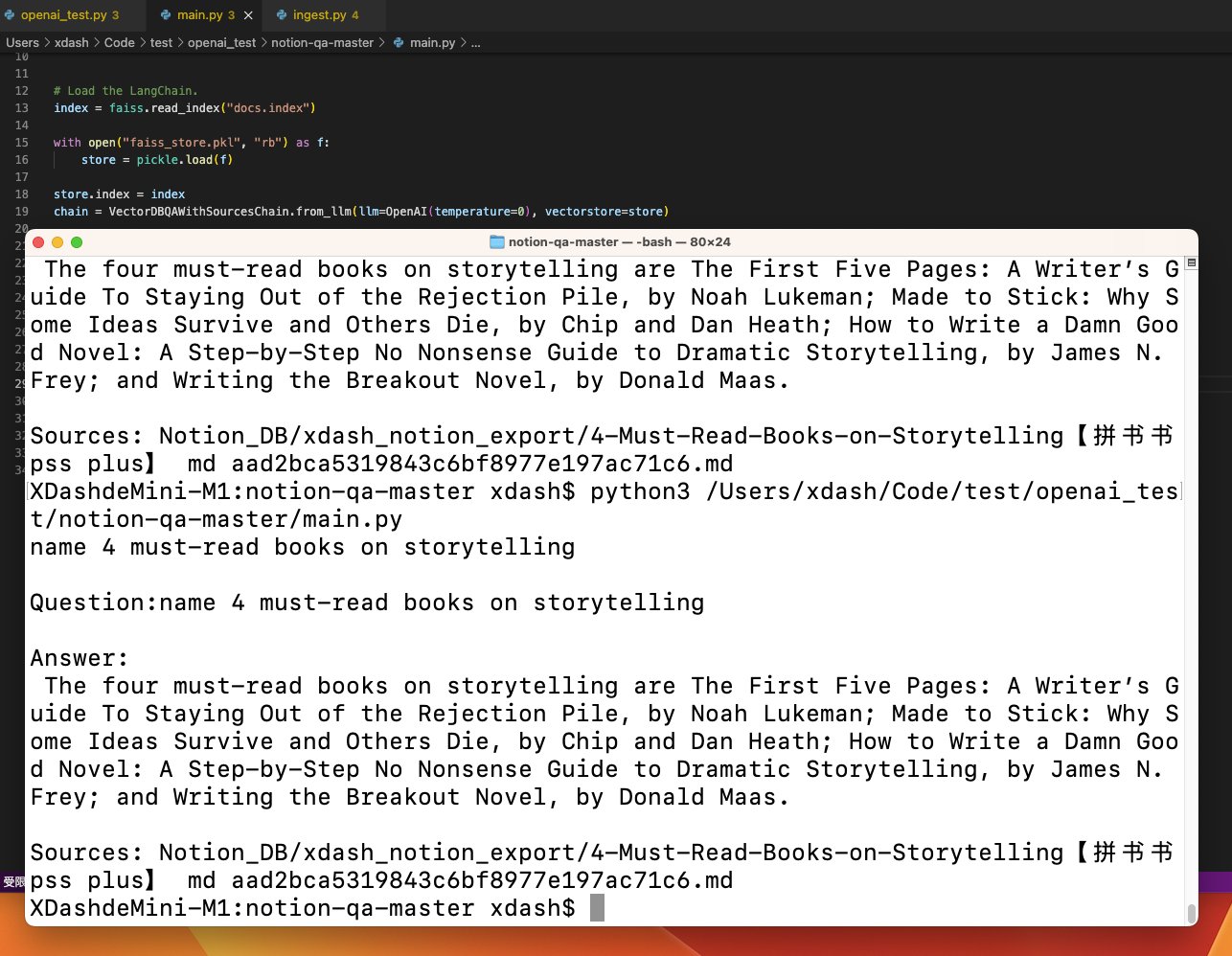The width and height of the screenshot is (1232, 956).
Task: Click the terminal cursor block after final prompt
Action: pos(597,908)
